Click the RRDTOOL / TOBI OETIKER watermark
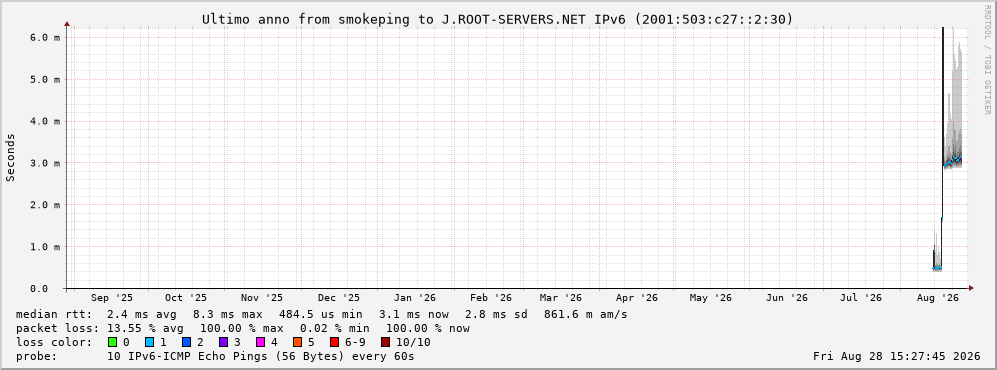 tap(987, 59)
